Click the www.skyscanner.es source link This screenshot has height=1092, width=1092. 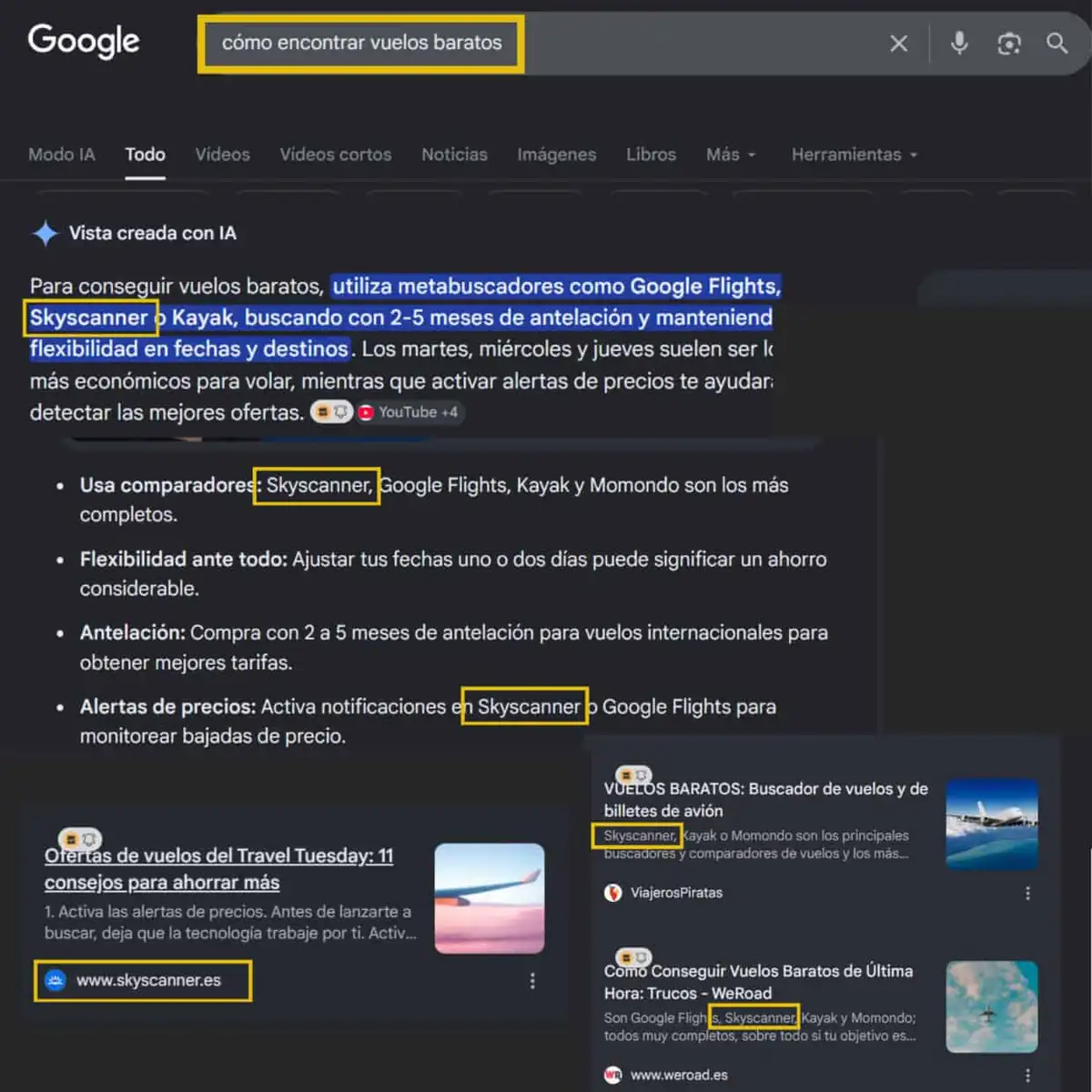[x=148, y=981]
